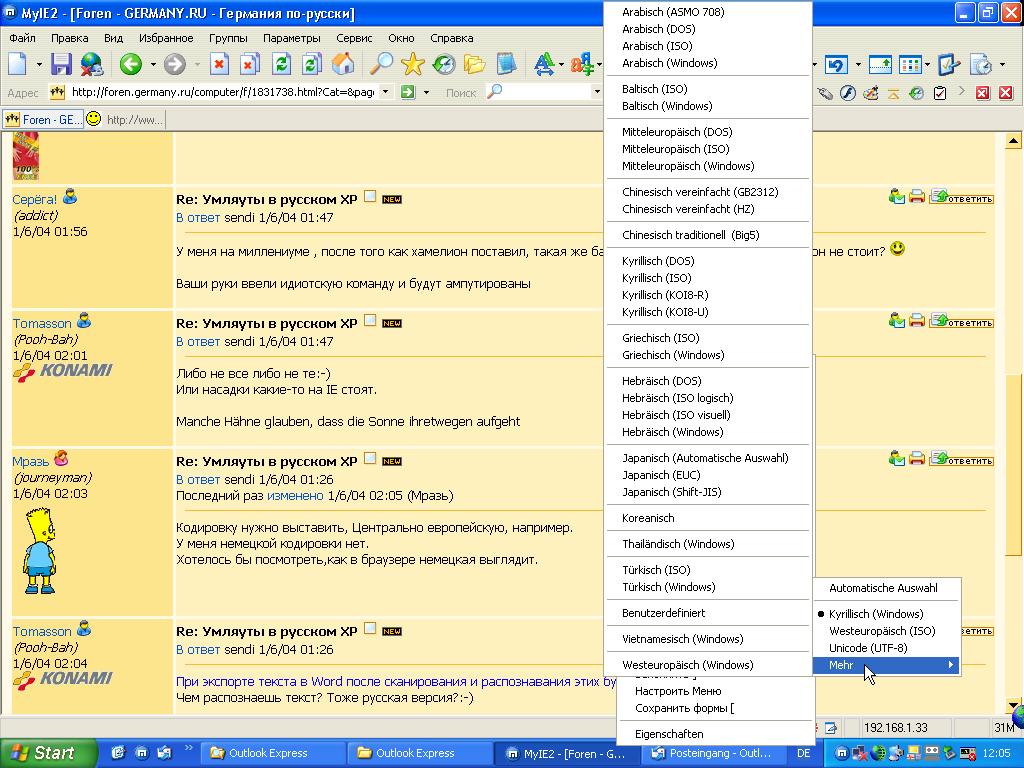Click the yellow folders icon in the toolbar
Screen dimensions: 1024x768
click(x=475, y=64)
